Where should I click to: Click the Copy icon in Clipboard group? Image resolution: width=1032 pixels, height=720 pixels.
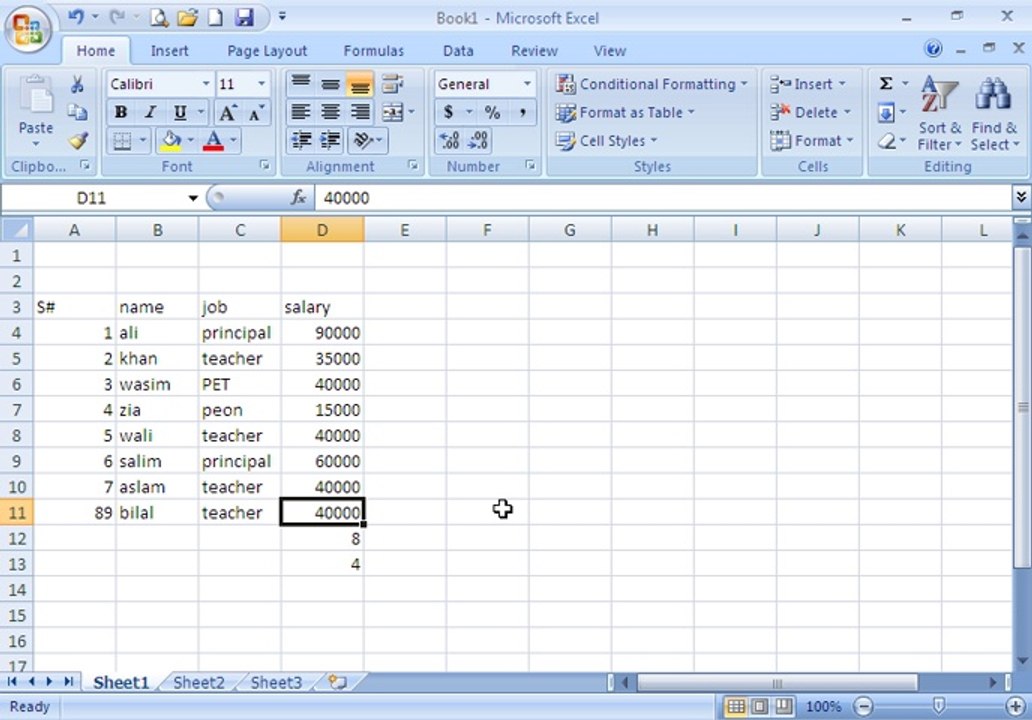point(78,112)
